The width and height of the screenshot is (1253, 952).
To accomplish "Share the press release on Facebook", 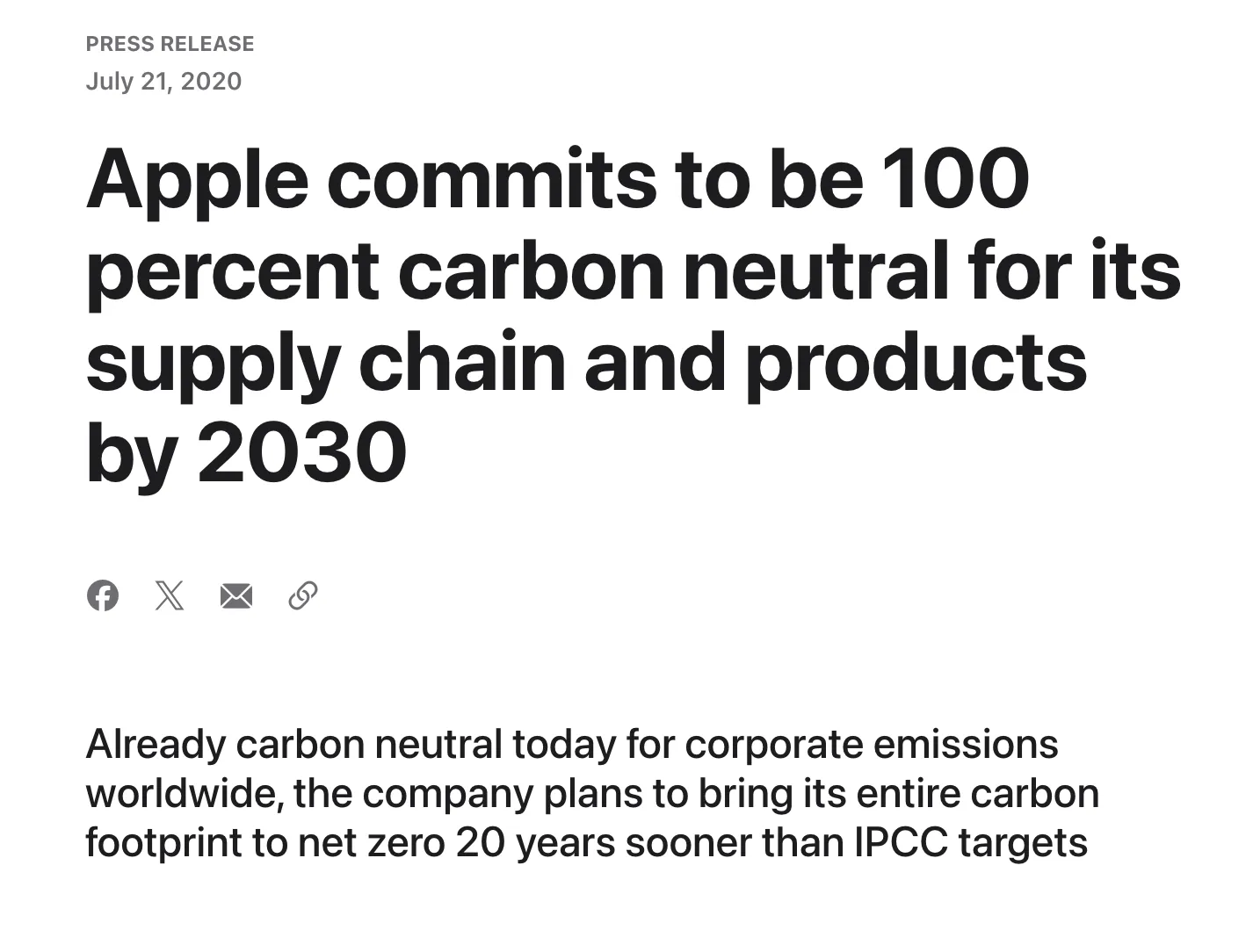I will click(104, 595).
